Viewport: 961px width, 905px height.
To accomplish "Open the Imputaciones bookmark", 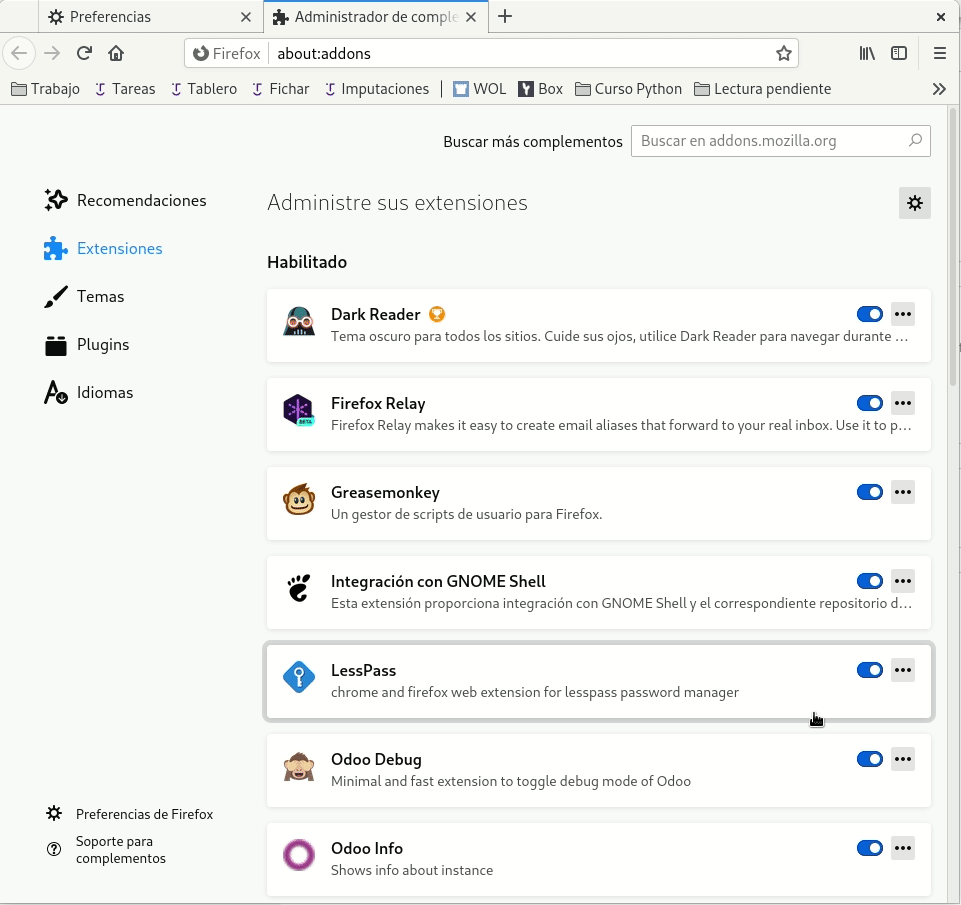I will point(376,89).
